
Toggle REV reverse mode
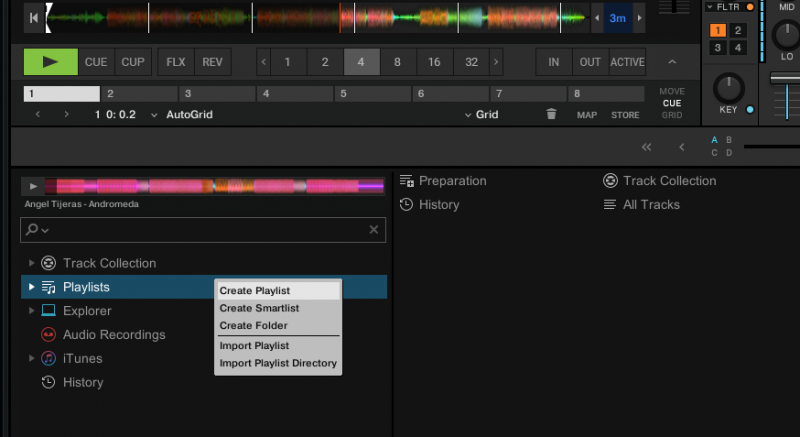[212, 62]
